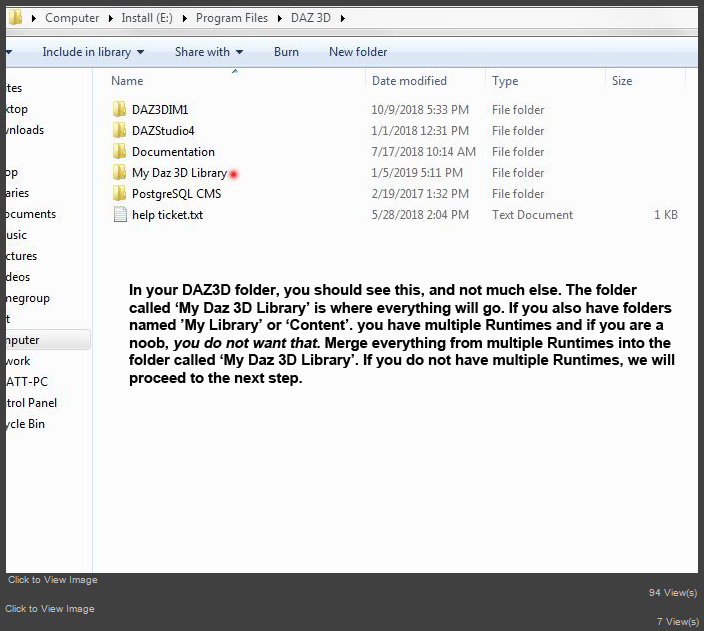Select Network in the navigation pane
The height and width of the screenshot is (631, 704).
tap(18, 361)
